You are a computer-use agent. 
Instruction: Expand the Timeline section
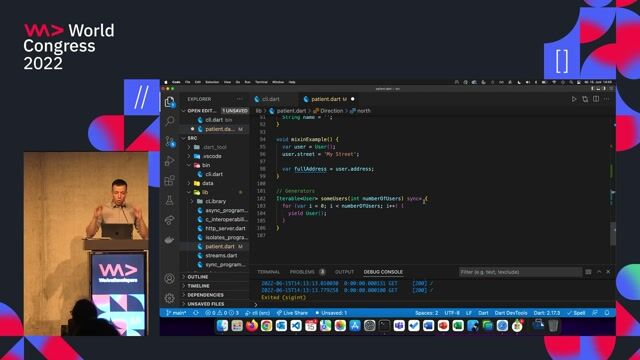tap(198, 286)
